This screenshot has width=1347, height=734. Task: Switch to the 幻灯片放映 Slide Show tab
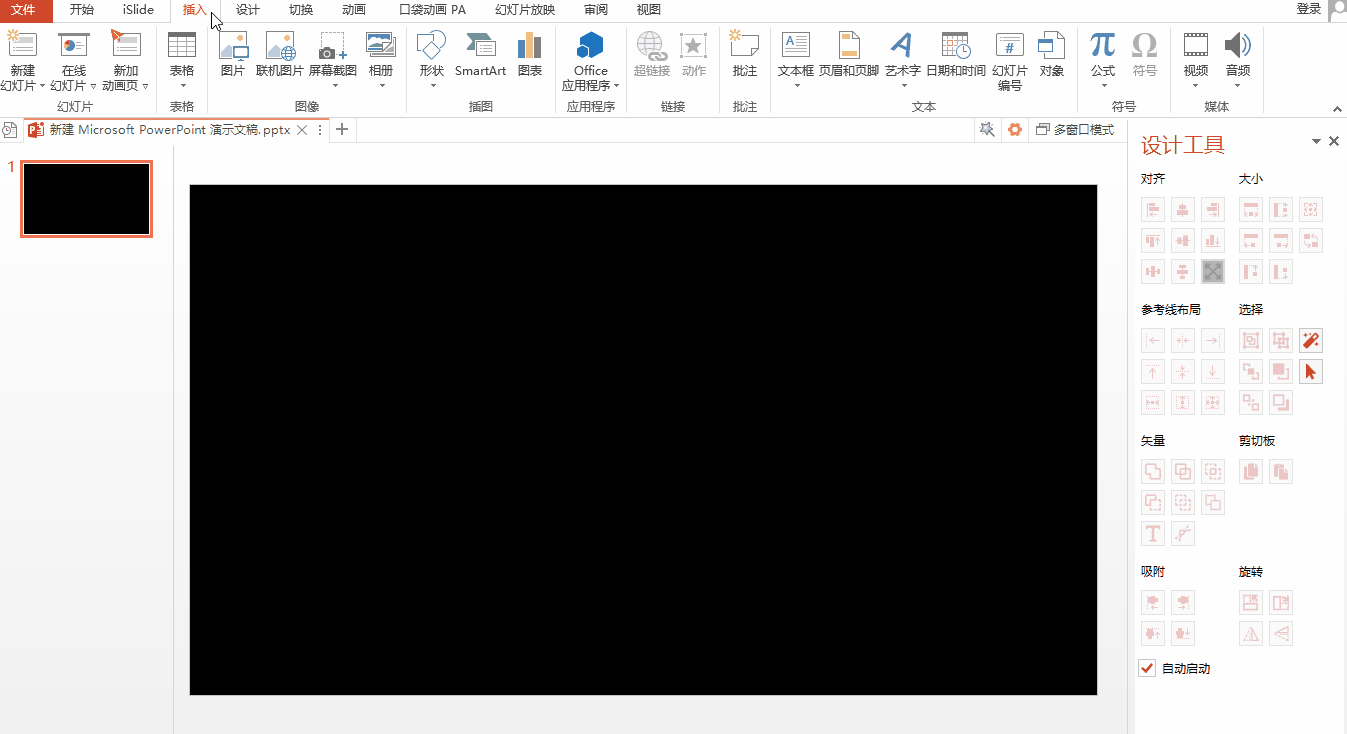coord(525,10)
